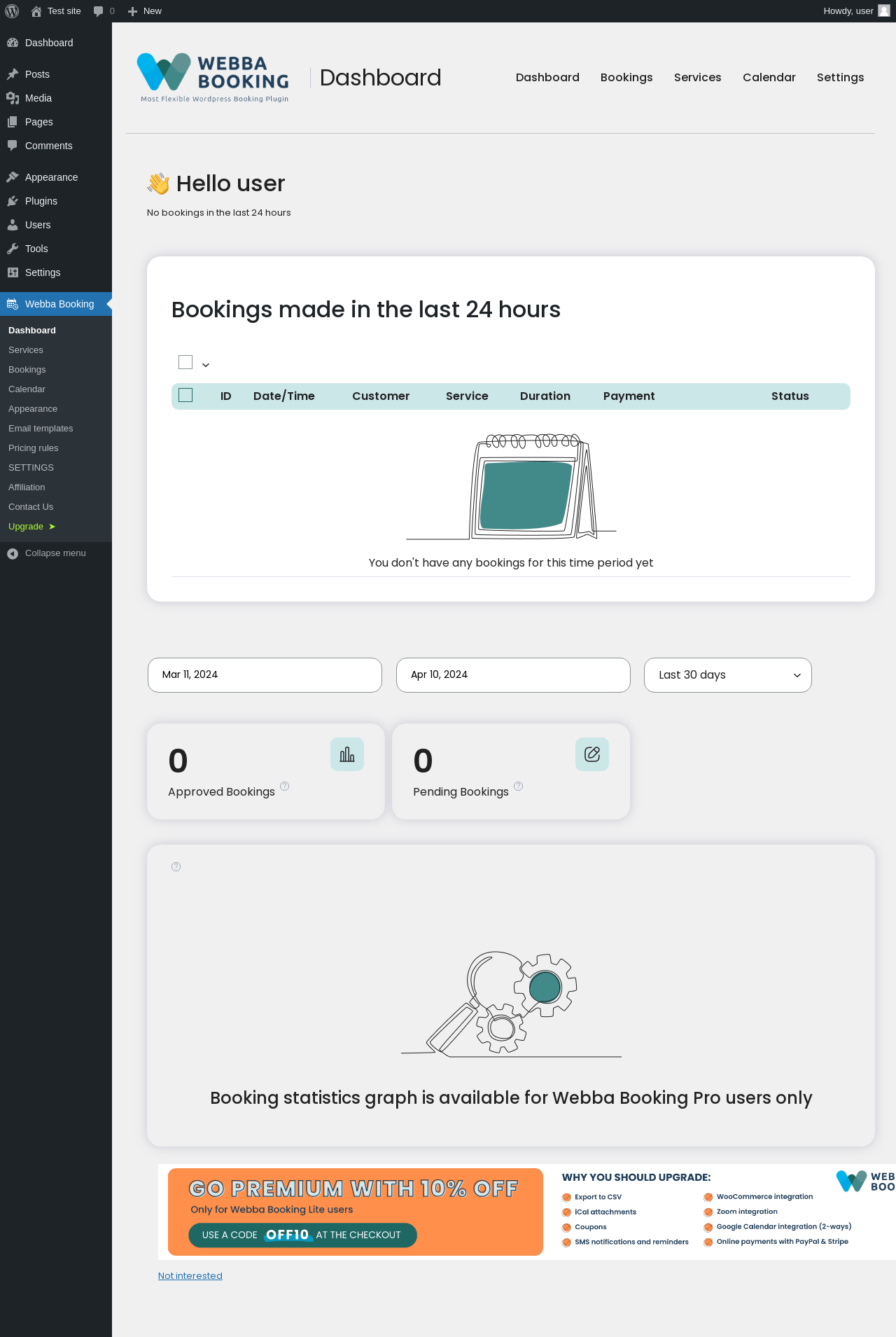Image resolution: width=896 pixels, height=1337 pixels.
Task: Open Calendar in Webba top navigation
Action: 769,78
